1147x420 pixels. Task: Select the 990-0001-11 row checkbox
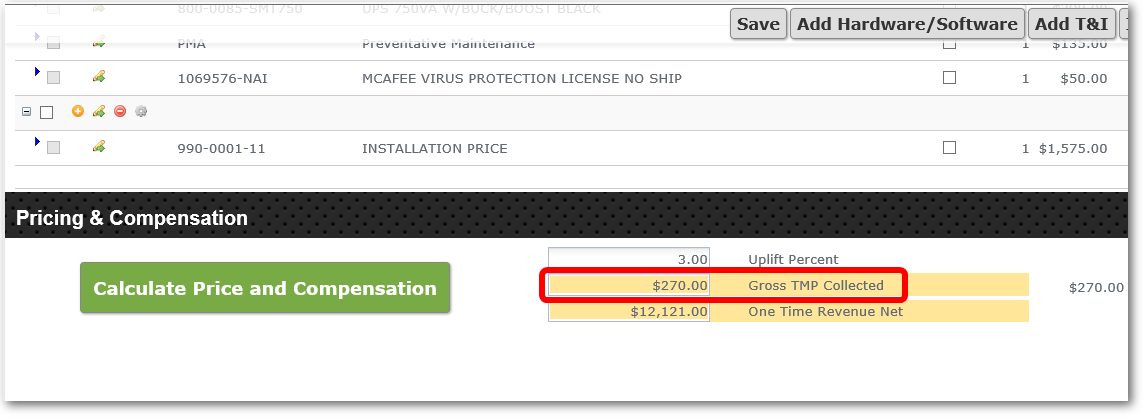pos(53,148)
